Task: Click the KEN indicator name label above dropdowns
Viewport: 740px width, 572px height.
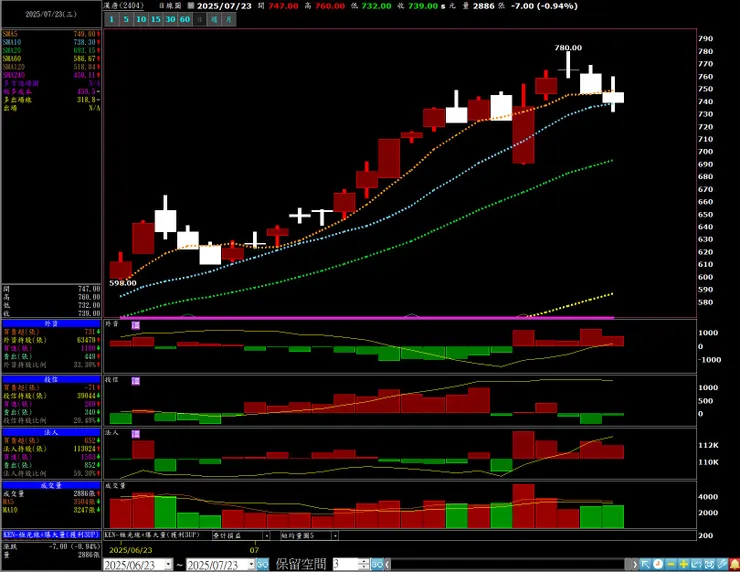Action: point(152,535)
